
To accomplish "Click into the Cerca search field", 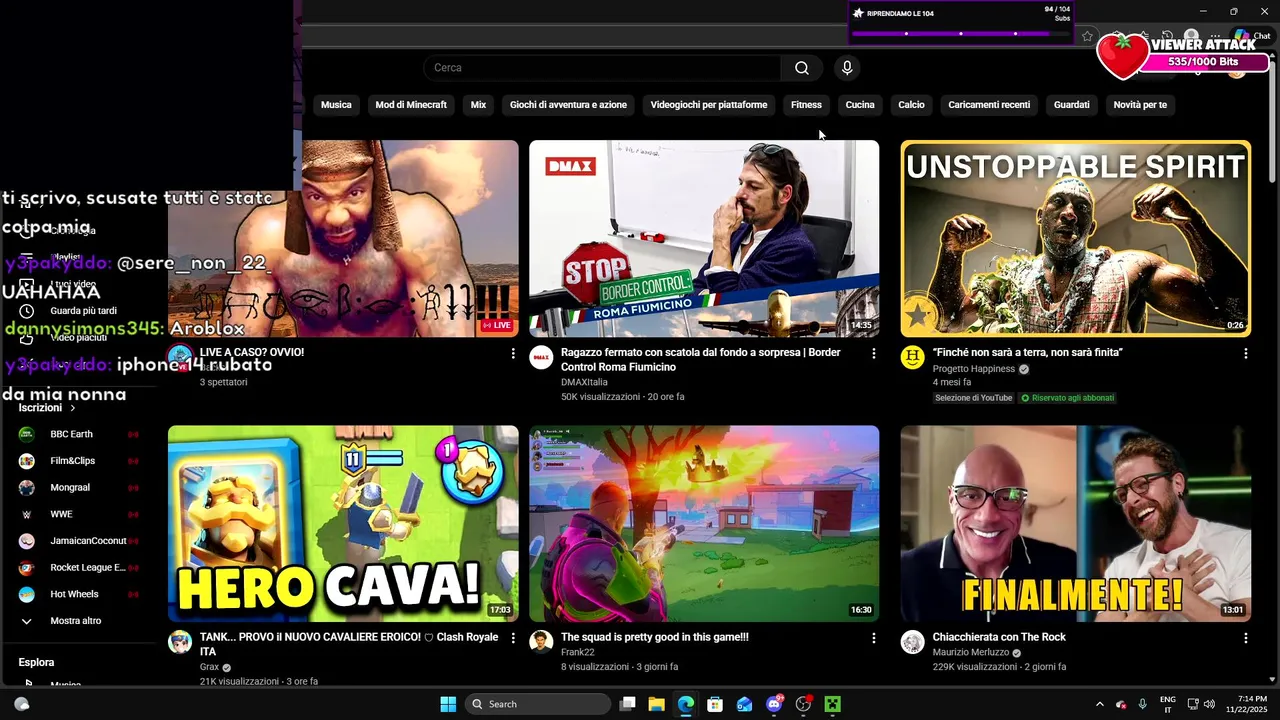I will coord(602,68).
